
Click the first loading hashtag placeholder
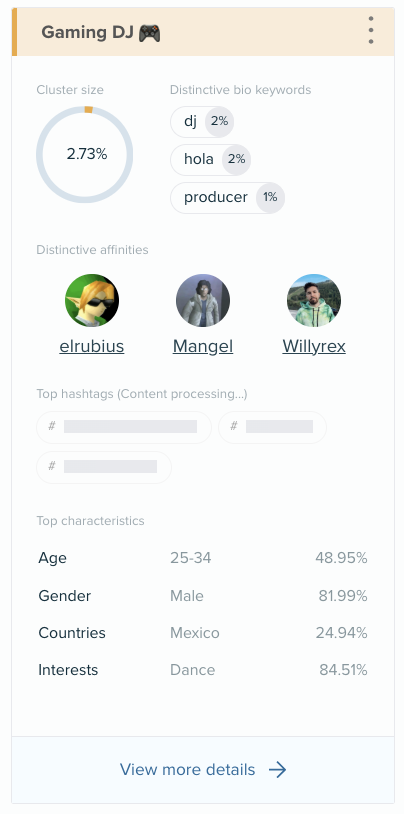tap(124, 427)
